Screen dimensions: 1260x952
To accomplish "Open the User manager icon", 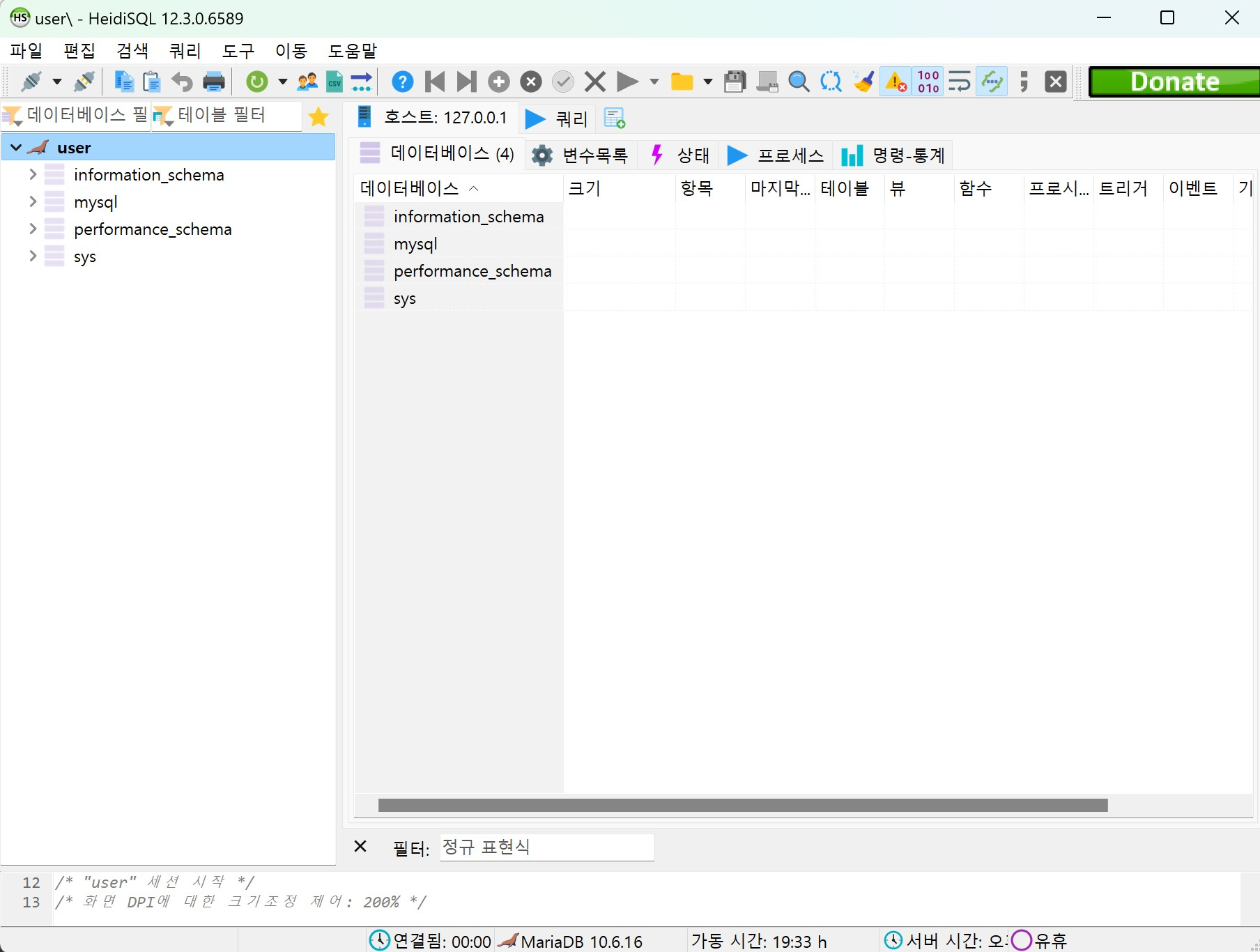I will (307, 82).
